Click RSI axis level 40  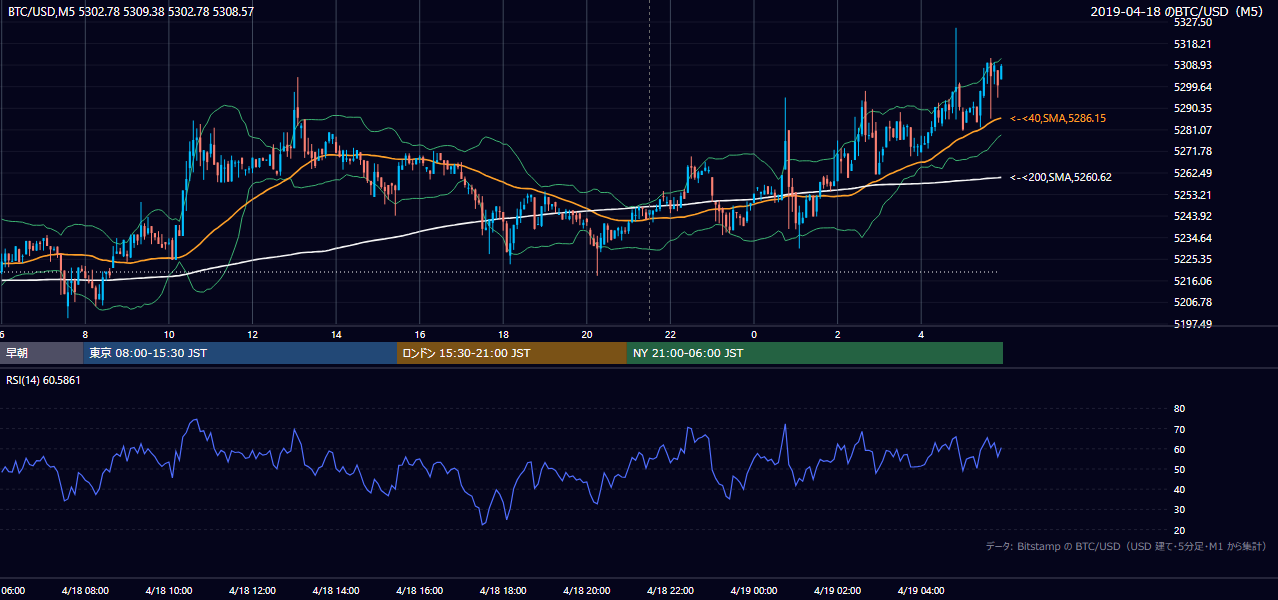pos(1179,489)
